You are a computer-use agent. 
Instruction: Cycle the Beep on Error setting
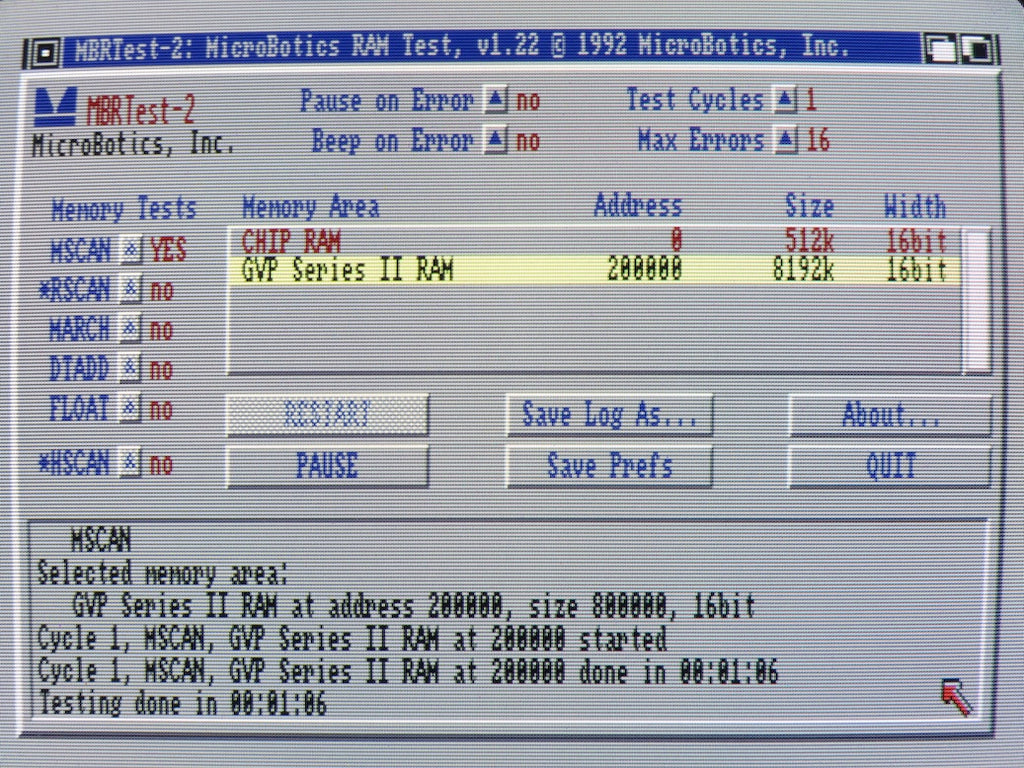pyautogui.click(x=496, y=140)
